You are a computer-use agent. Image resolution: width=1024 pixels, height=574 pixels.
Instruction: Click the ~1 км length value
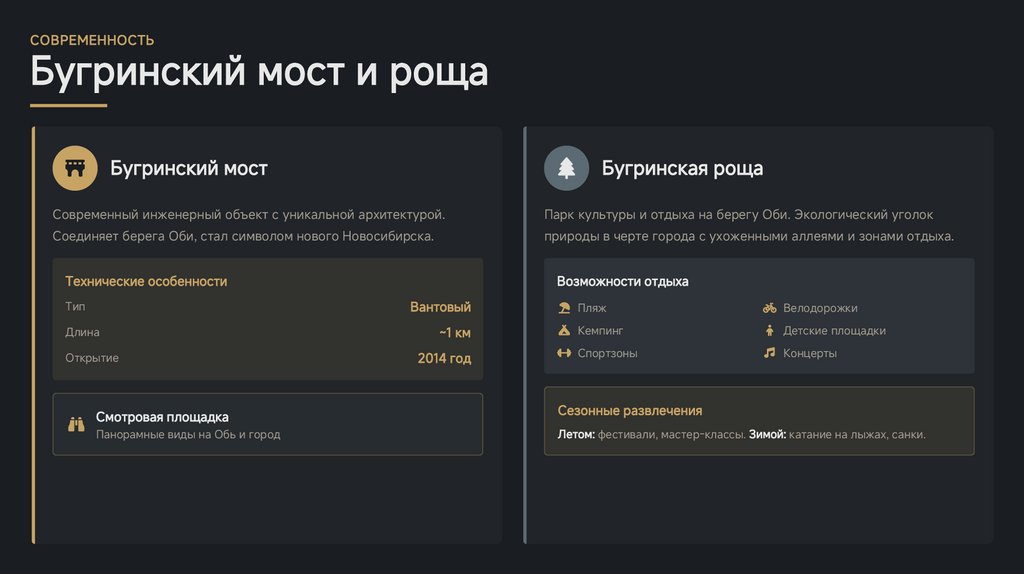(454, 332)
